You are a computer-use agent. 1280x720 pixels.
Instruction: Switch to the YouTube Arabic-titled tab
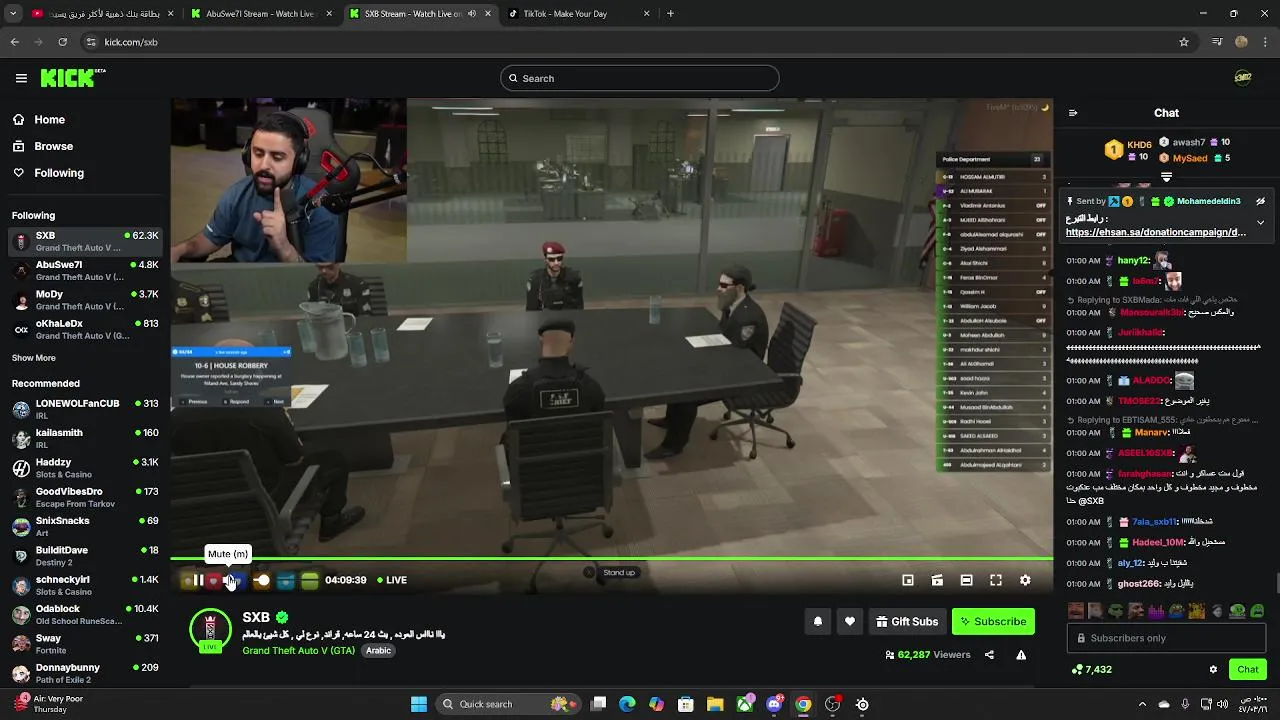click(x=102, y=14)
